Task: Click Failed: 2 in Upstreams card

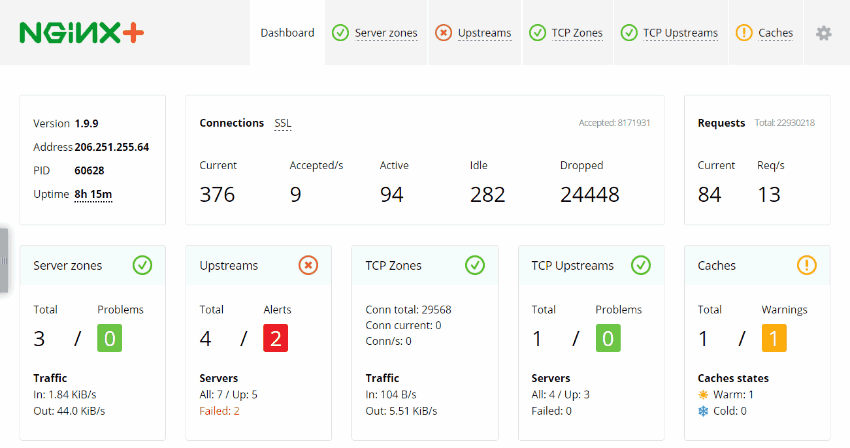Action: click(220, 411)
